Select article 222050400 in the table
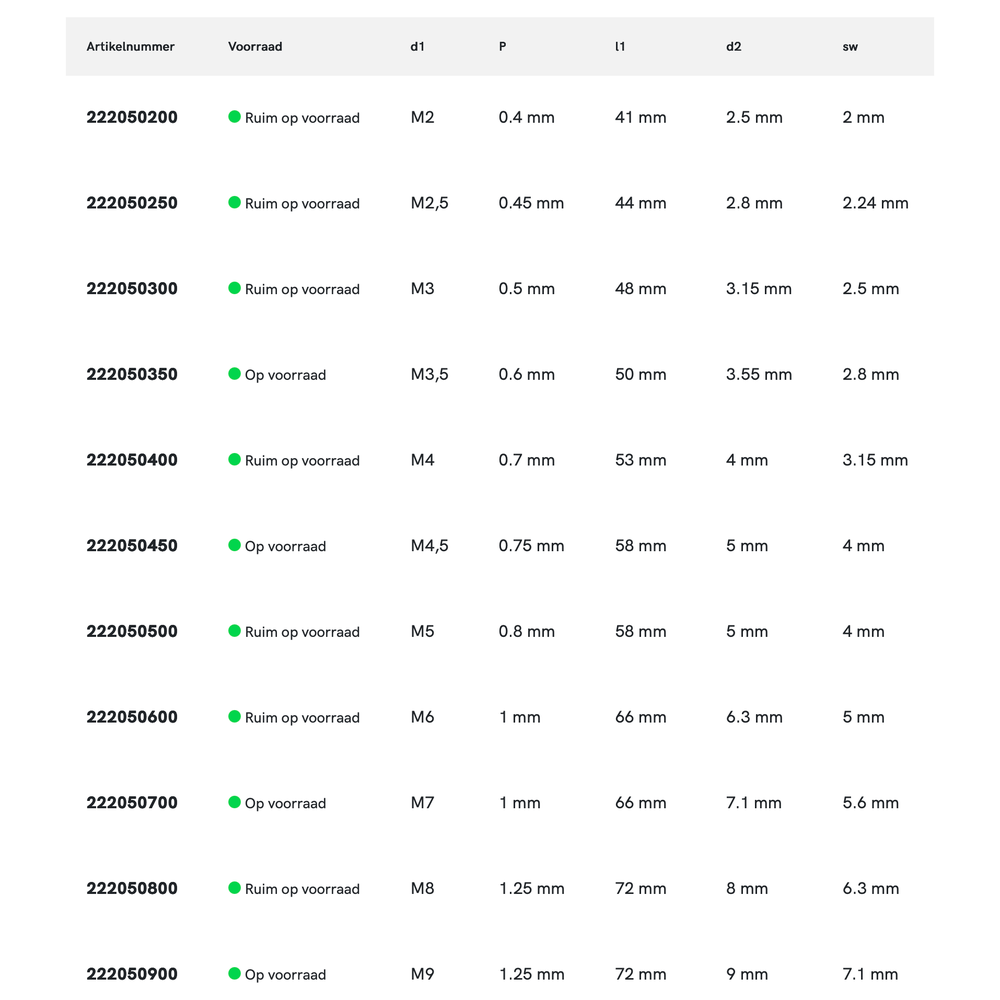 (132, 460)
